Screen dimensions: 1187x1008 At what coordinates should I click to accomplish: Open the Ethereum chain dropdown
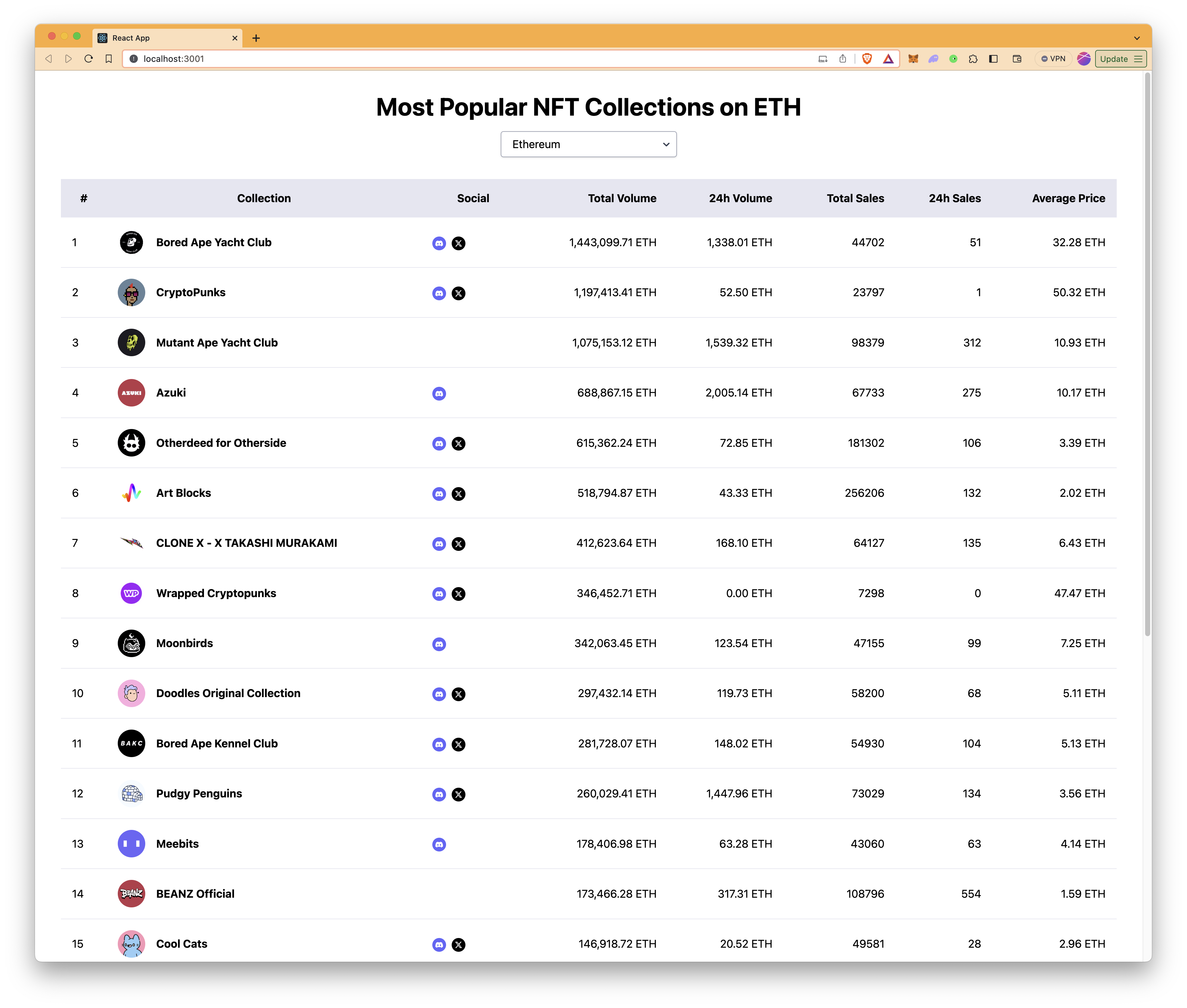[x=589, y=144]
